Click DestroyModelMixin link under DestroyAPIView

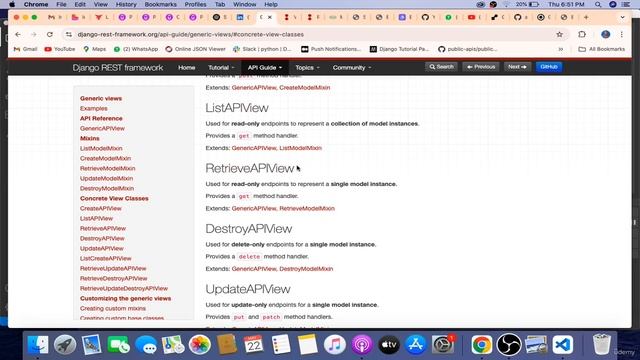pos(306,269)
